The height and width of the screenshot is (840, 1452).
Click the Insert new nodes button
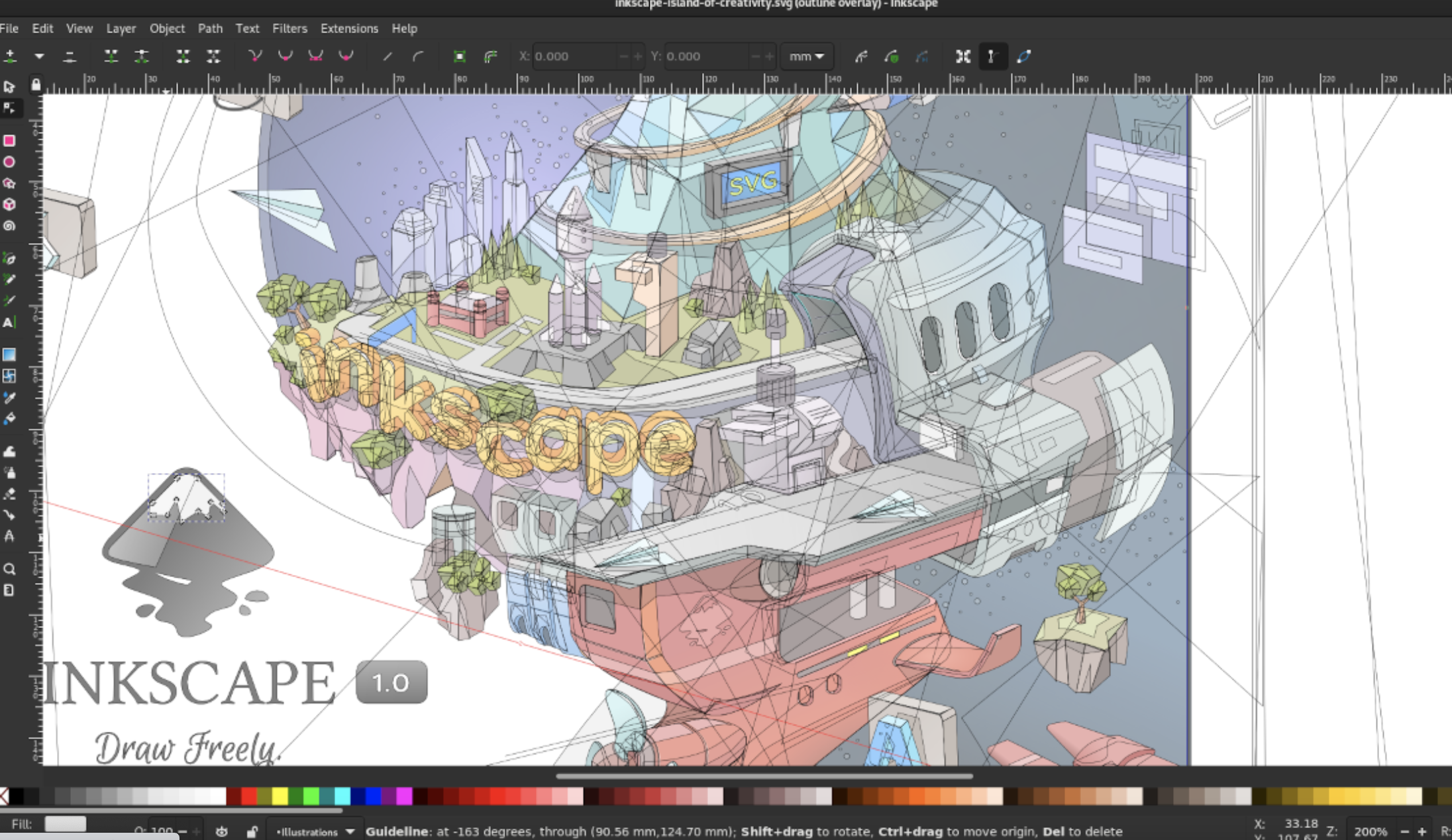point(10,56)
